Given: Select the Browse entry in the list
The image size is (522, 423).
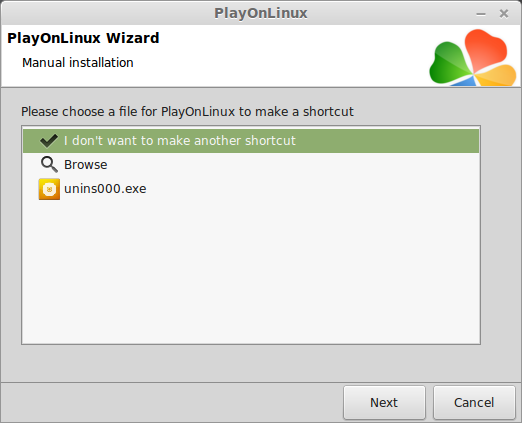Looking at the screenshot, I should pyautogui.click(x=251, y=165).
